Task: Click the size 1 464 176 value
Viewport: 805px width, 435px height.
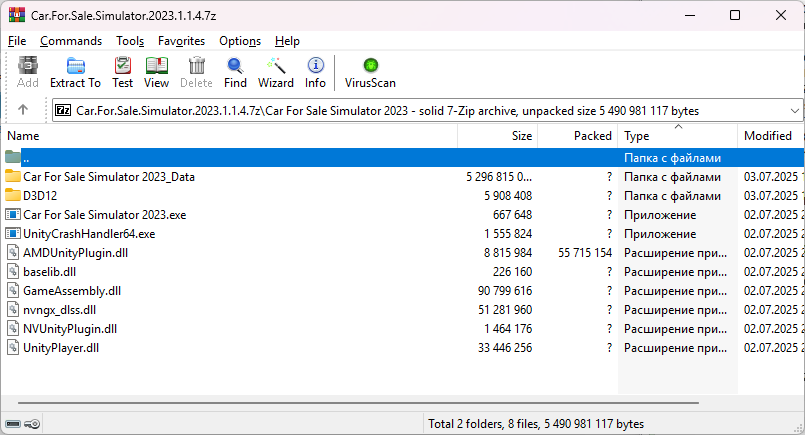Action: click(x=508, y=329)
